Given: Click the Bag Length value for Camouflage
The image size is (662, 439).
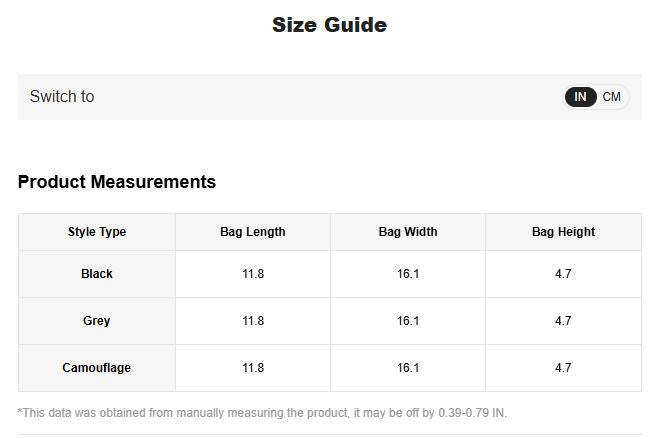Looking at the screenshot, I should click(253, 368).
